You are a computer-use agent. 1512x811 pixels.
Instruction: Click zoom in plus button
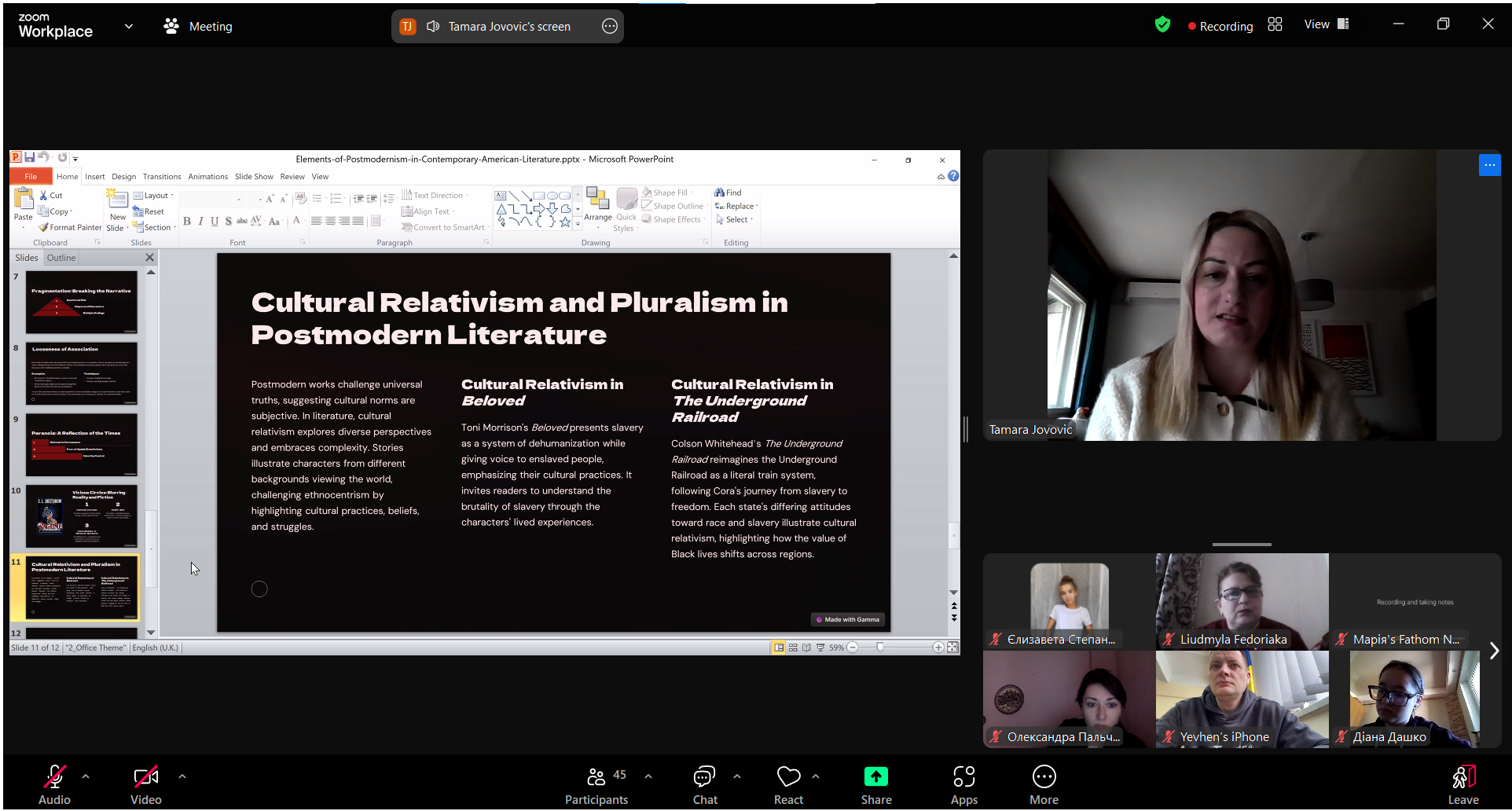(938, 648)
